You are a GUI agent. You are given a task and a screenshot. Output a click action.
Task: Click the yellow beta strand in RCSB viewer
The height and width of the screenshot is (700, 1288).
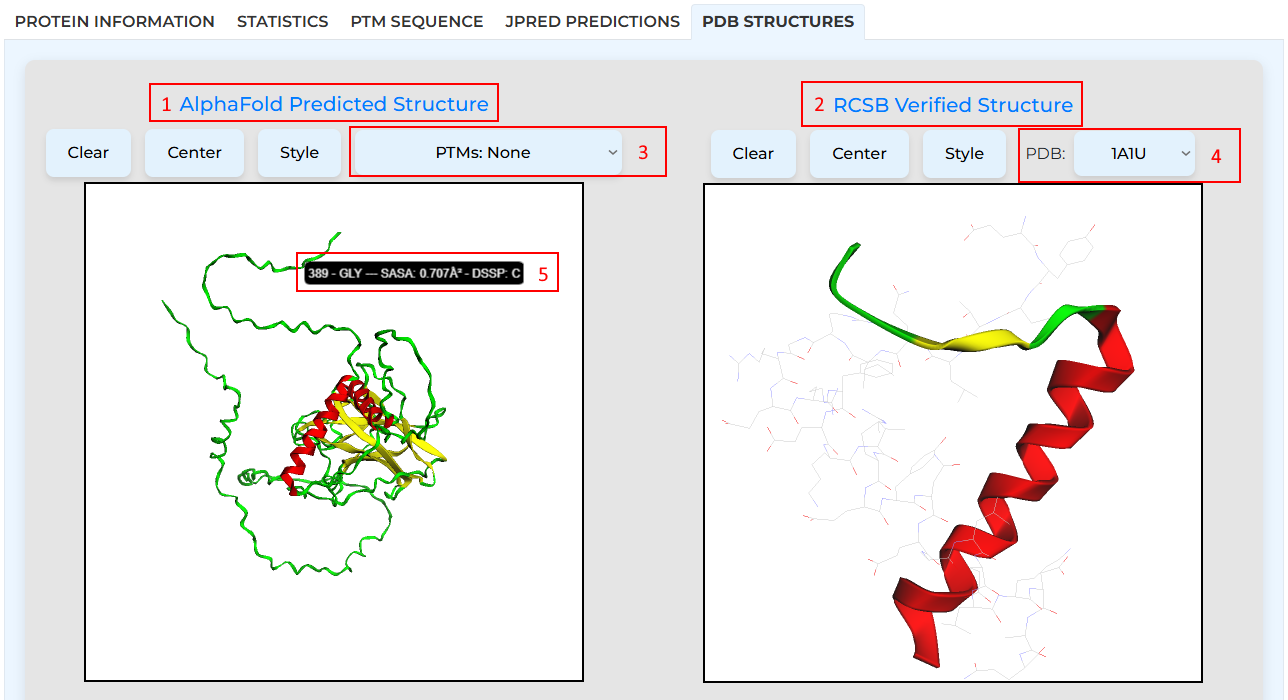coord(975,343)
